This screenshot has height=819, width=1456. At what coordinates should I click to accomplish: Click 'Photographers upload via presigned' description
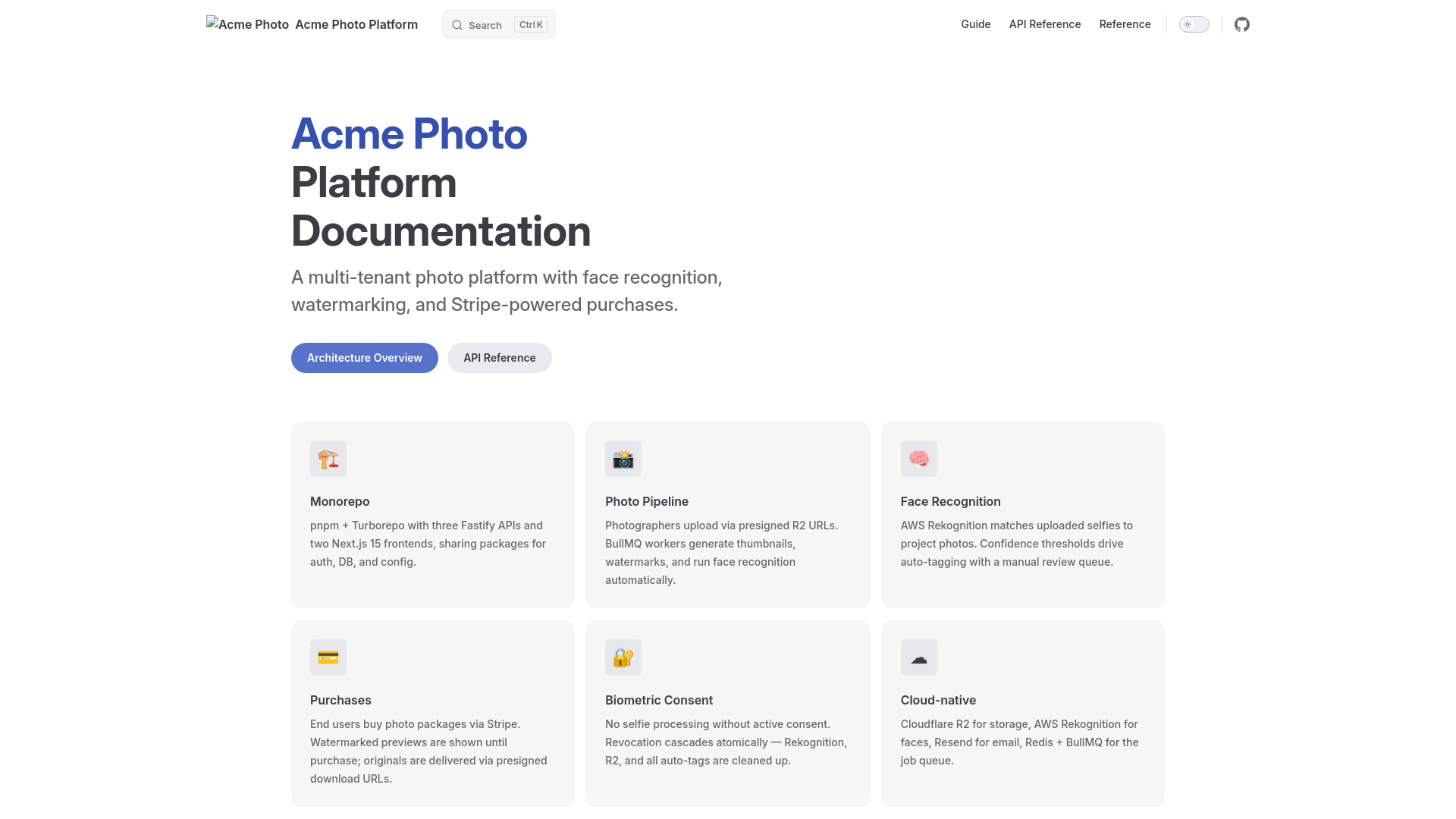point(721,553)
